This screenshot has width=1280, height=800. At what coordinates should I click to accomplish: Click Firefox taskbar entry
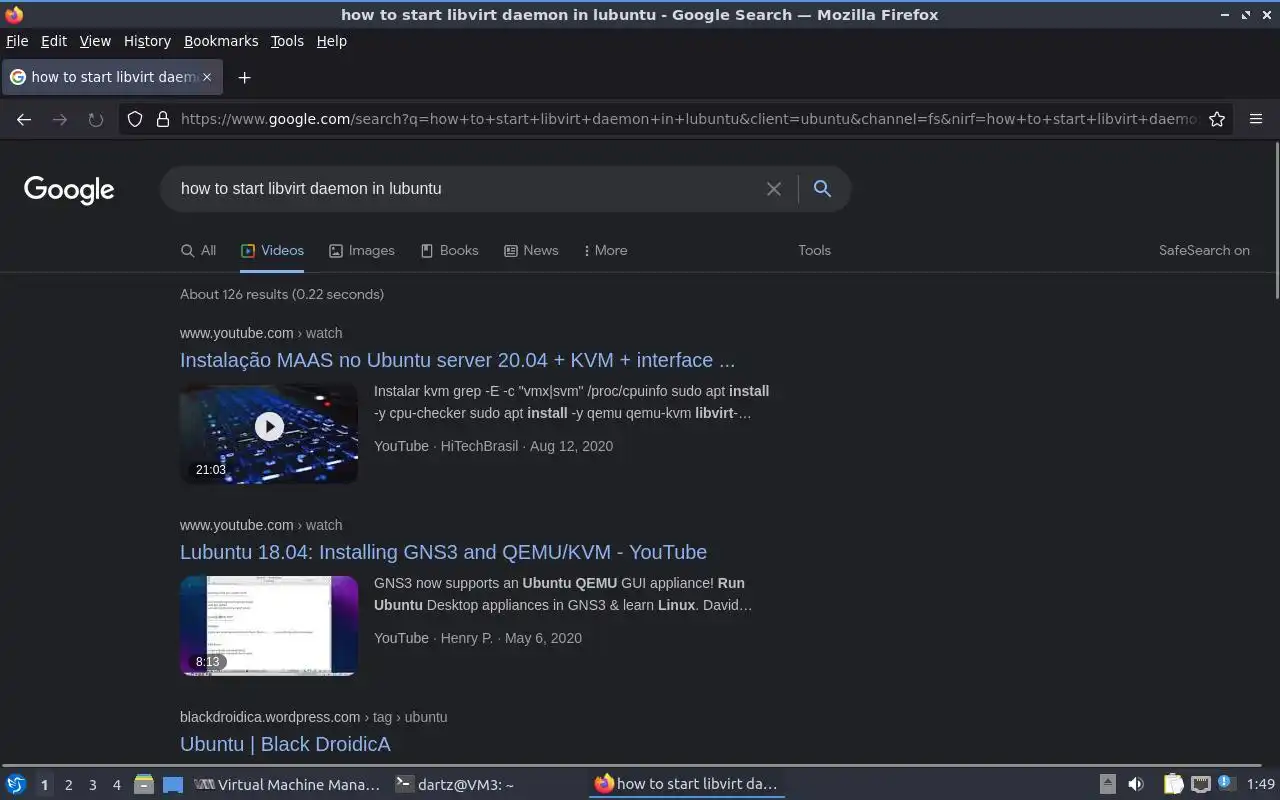tap(686, 785)
